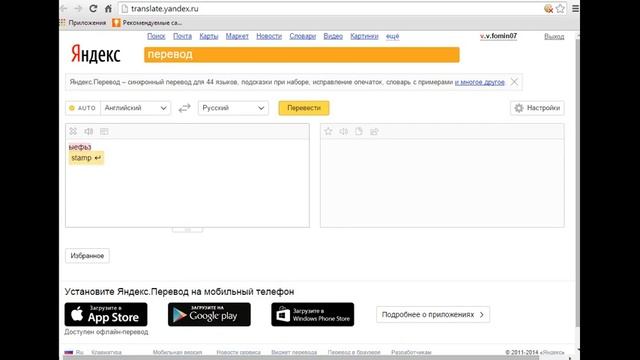
Task: Click the extension icon beside the bookmark star
Action: (x=549, y=8)
